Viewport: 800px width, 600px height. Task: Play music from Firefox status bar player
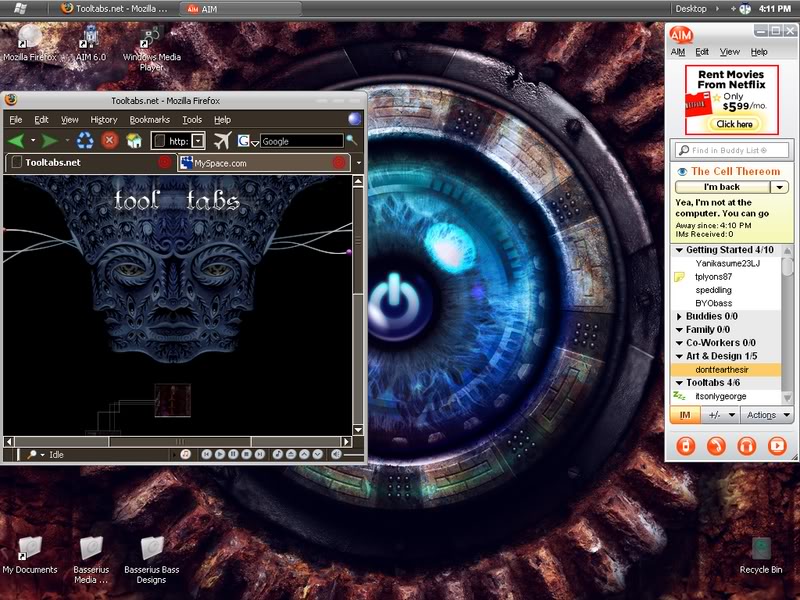click(220, 454)
